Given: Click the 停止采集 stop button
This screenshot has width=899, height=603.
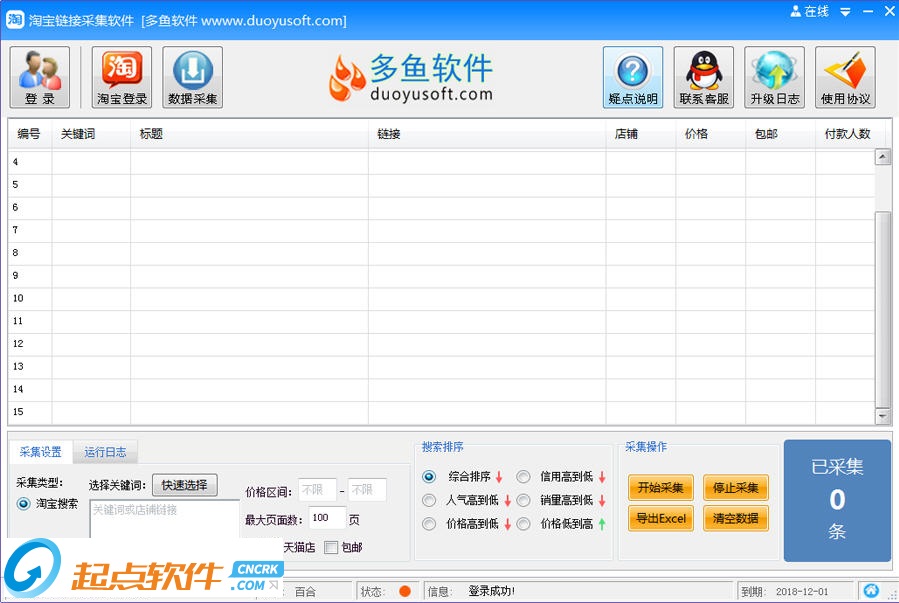Looking at the screenshot, I should pyautogui.click(x=736, y=488).
